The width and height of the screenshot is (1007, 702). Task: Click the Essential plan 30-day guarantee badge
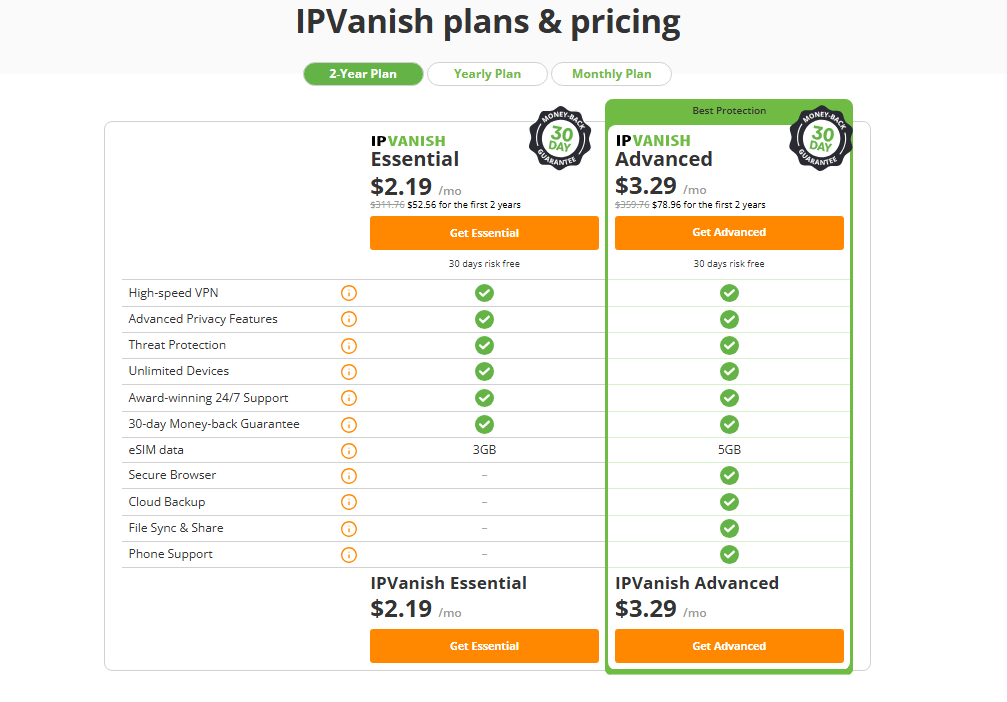560,138
